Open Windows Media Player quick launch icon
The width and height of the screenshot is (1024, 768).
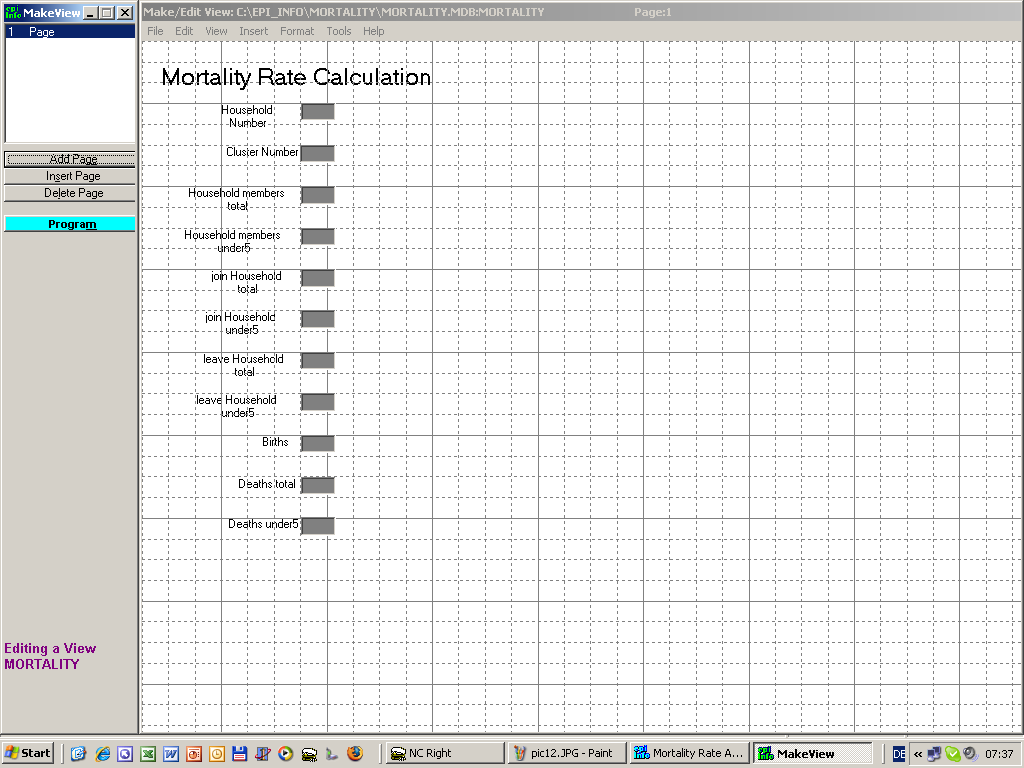point(285,754)
